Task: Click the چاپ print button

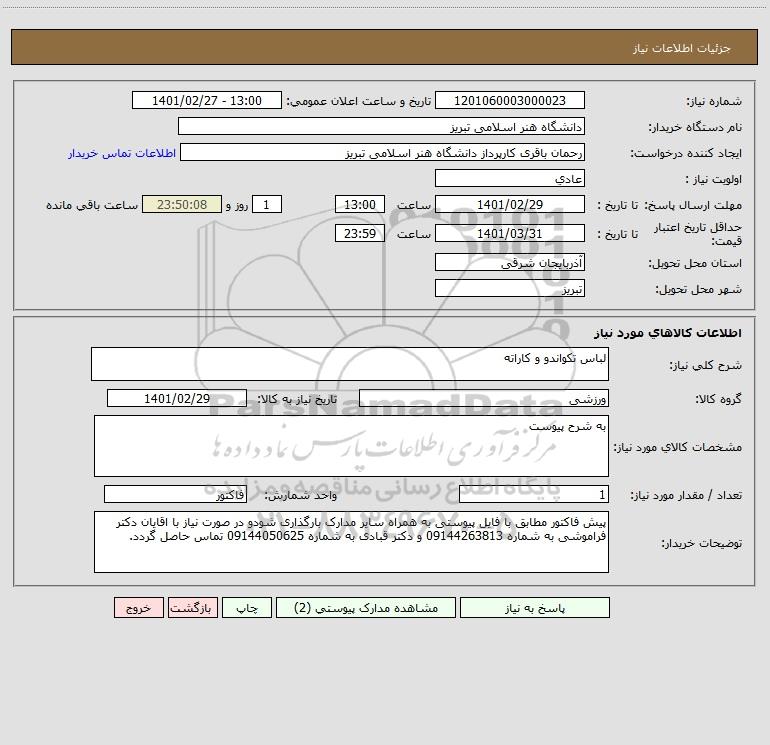Action: 247,608
